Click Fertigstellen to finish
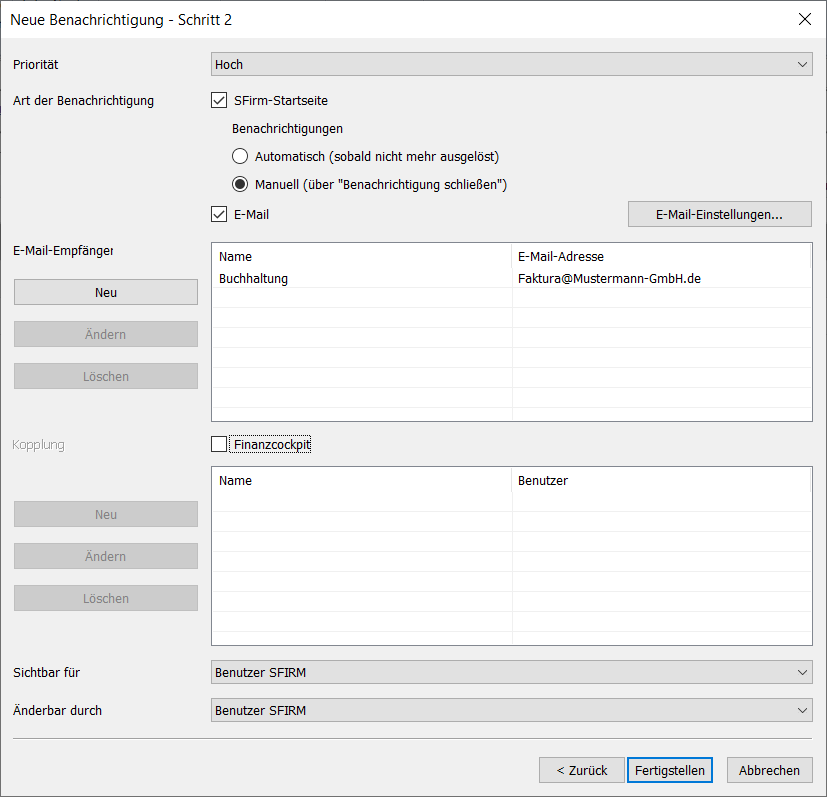The width and height of the screenshot is (827, 797). (670, 770)
